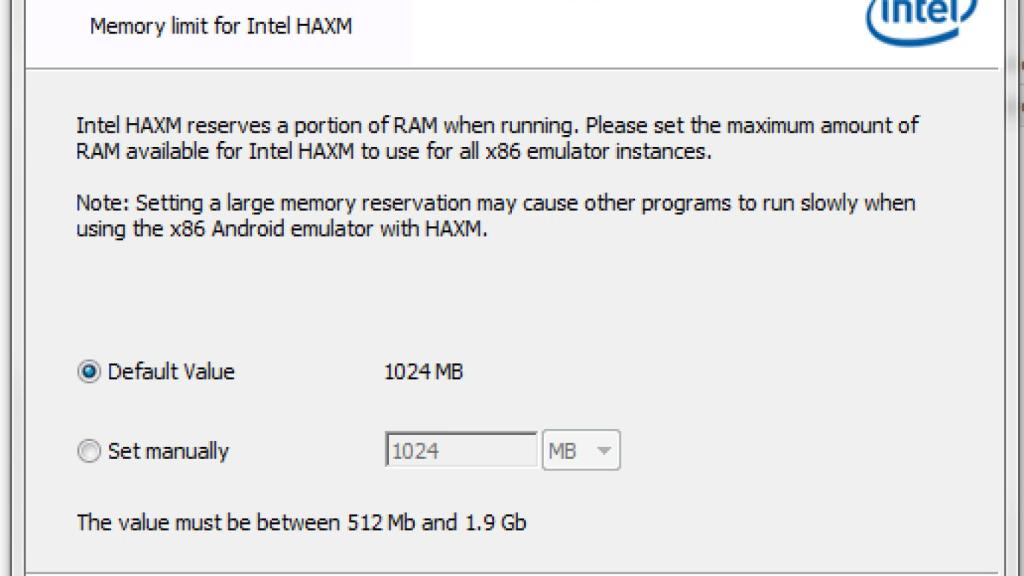
Task: Click the "Default Value" label text
Action: click(x=171, y=372)
